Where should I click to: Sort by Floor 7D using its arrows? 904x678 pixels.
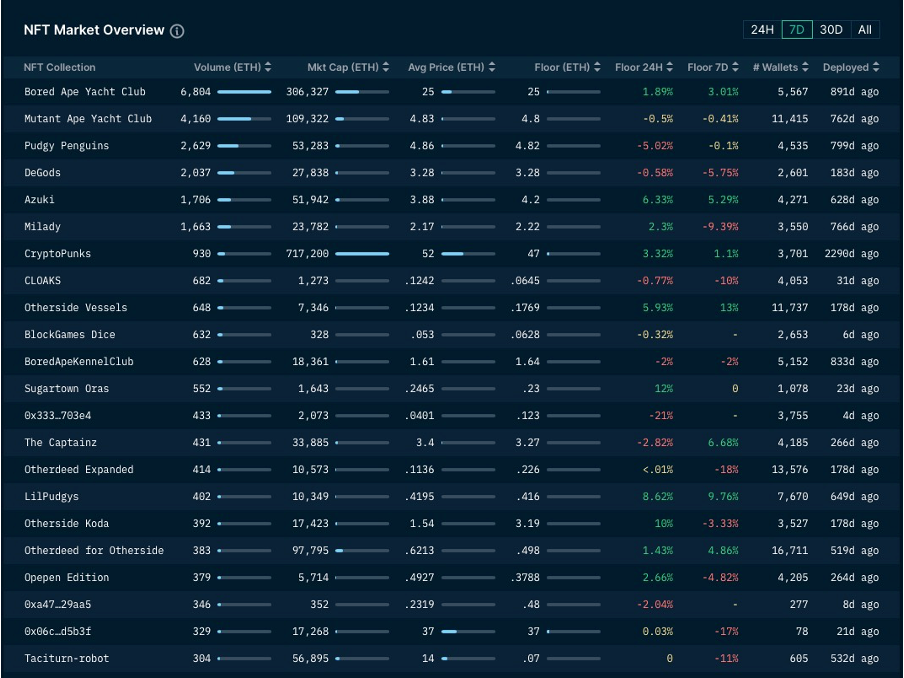pos(735,67)
